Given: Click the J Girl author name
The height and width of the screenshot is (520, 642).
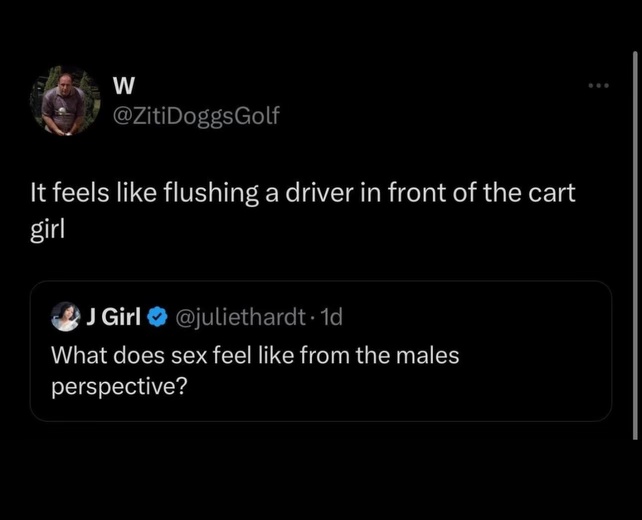Looking at the screenshot, I should coord(112,318).
